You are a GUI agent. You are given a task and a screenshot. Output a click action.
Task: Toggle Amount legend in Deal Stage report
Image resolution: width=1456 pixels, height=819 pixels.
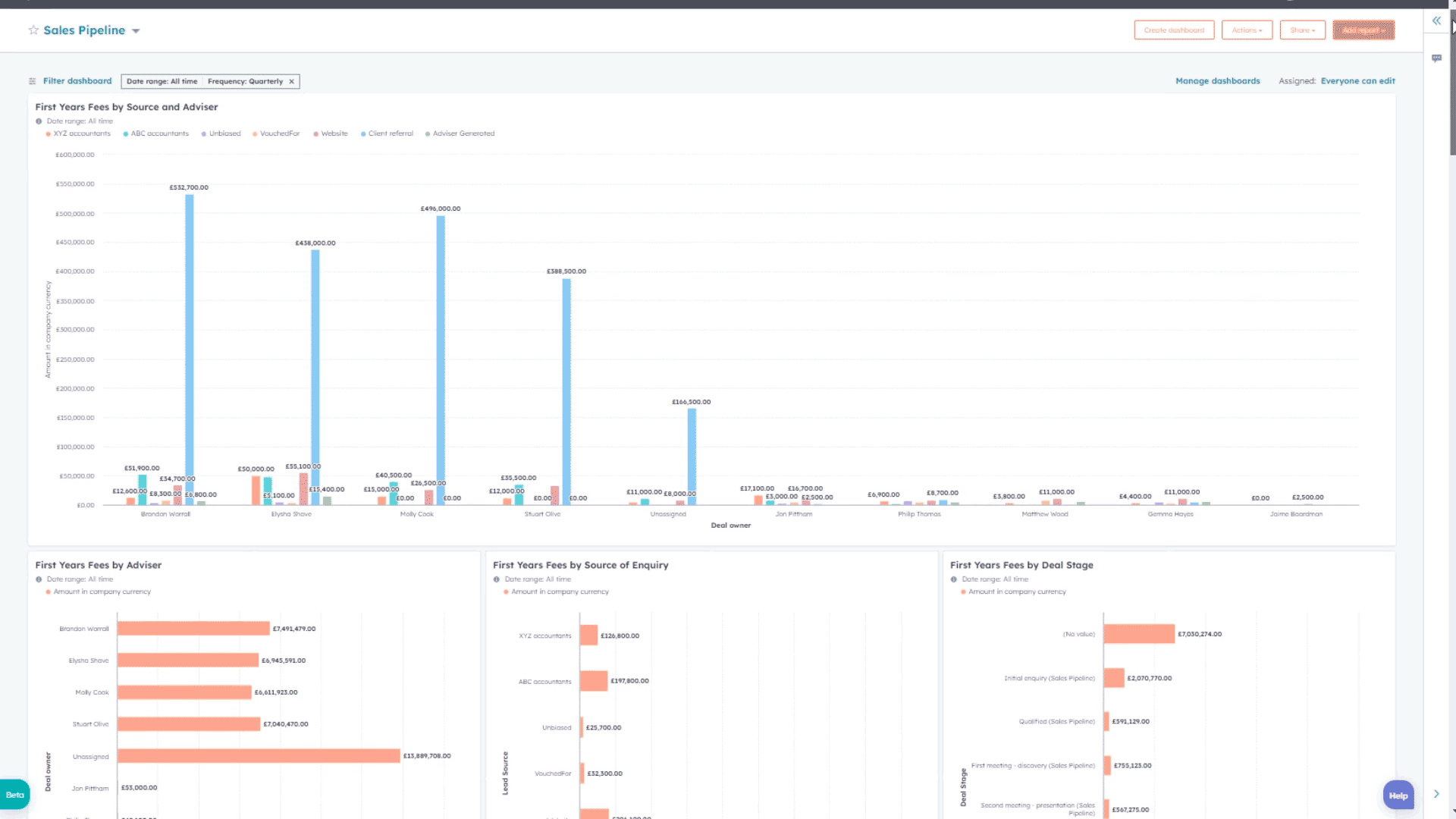point(1013,591)
